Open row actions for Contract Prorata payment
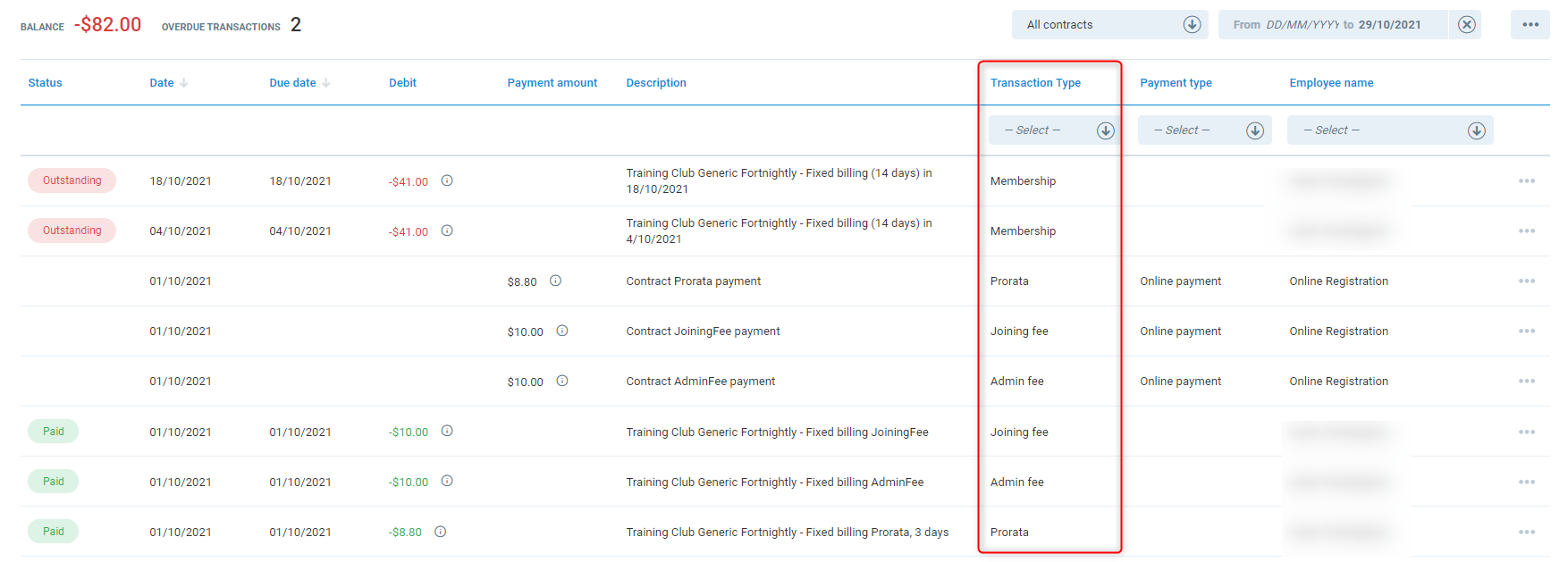The image size is (1568, 562). pos(1526,281)
